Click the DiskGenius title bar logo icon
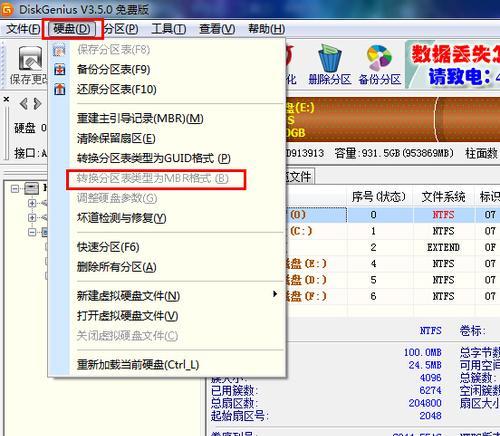Image resolution: width=500 pixels, height=436 pixels. point(7,10)
